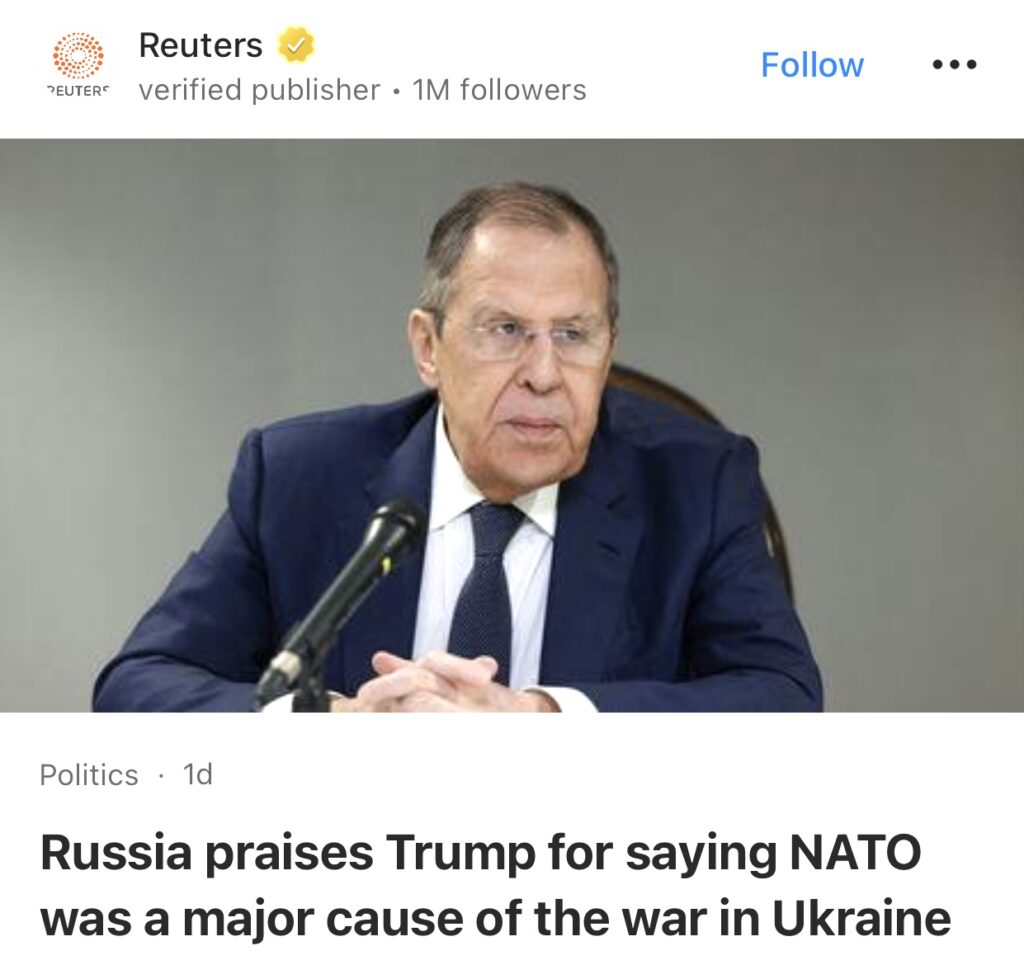1024x960 pixels.
Task: View the '1M followers' count
Action: tap(499, 90)
